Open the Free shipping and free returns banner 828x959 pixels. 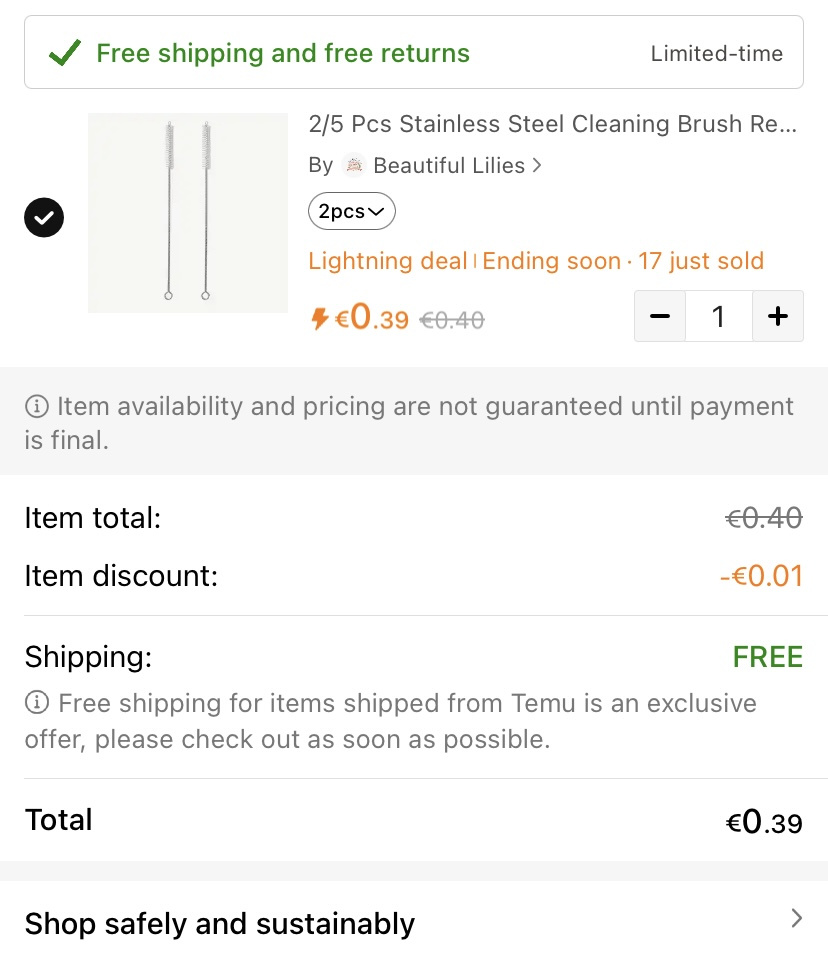[x=414, y=52]
